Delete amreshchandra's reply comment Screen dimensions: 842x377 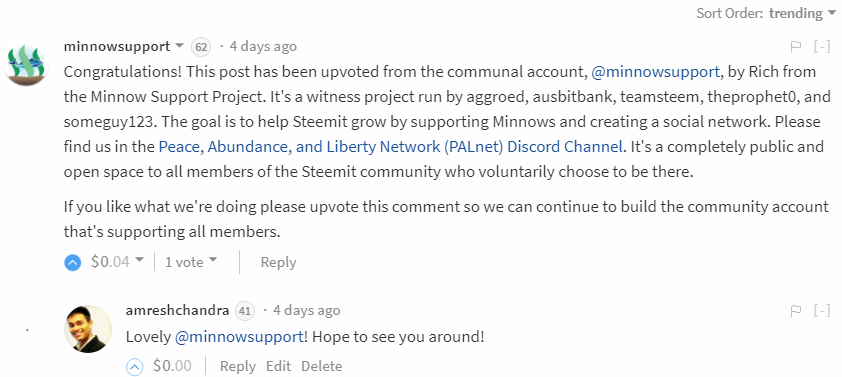[x=321, y=366]
